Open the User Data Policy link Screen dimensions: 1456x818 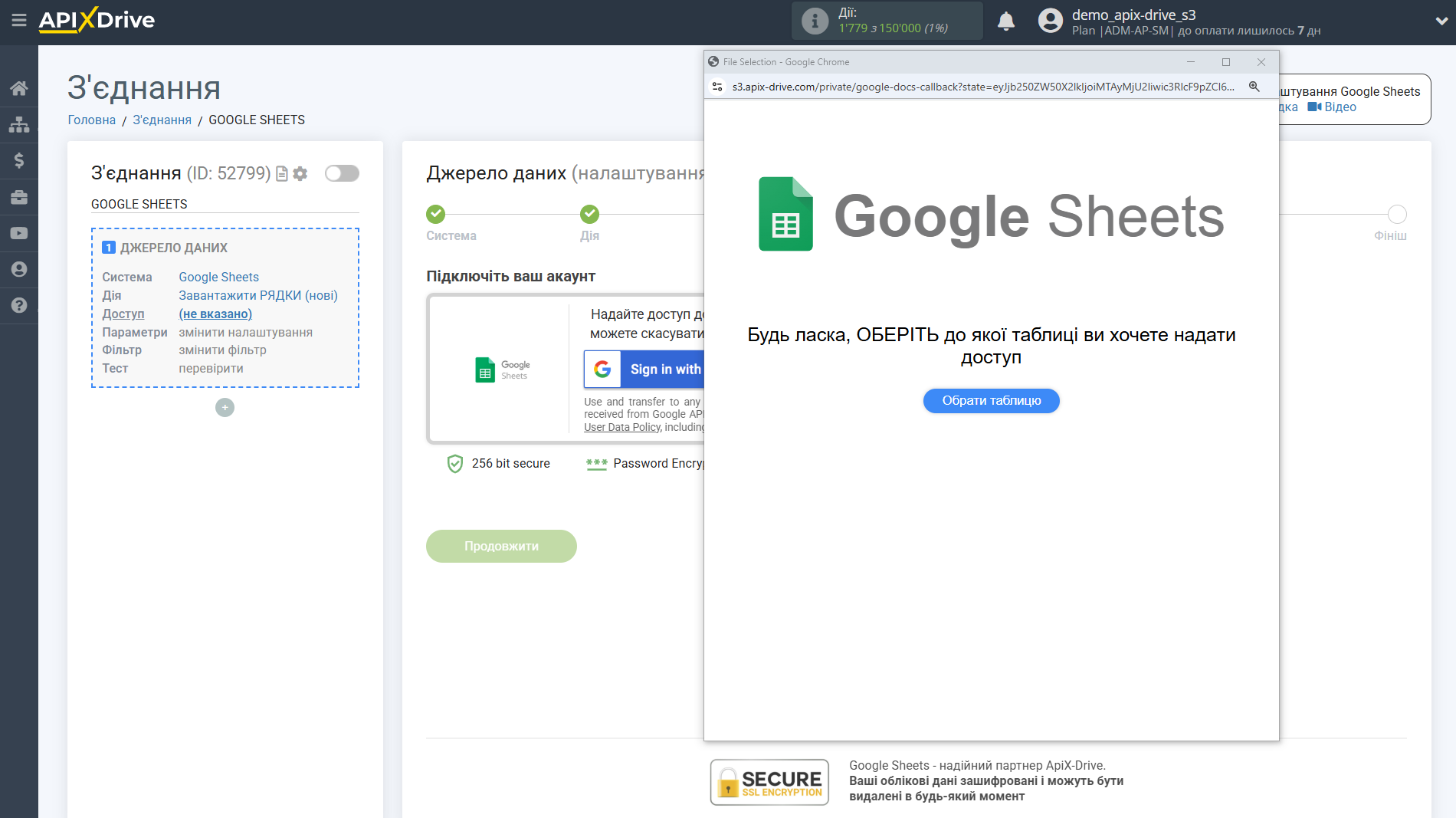621,427
